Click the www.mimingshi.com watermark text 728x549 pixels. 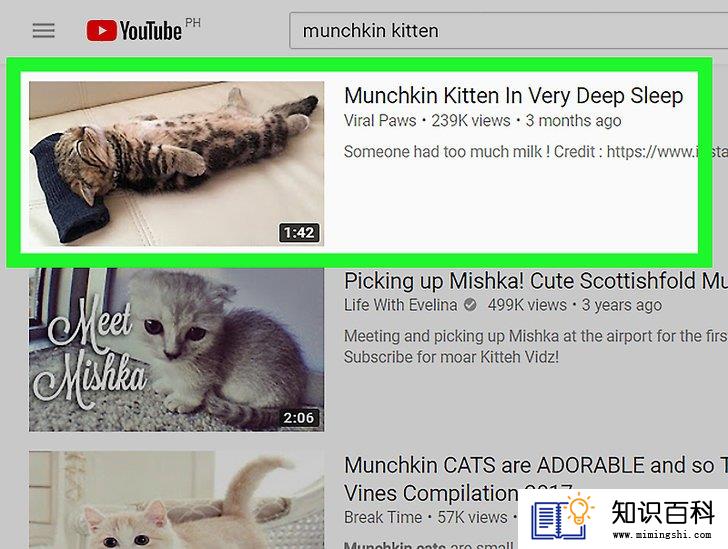[662, 535]
